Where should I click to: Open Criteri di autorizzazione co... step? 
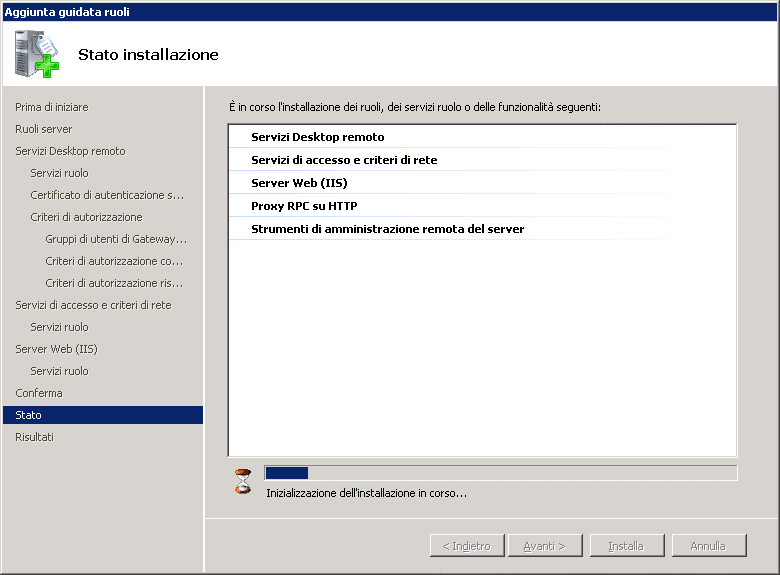click(114, 261)
